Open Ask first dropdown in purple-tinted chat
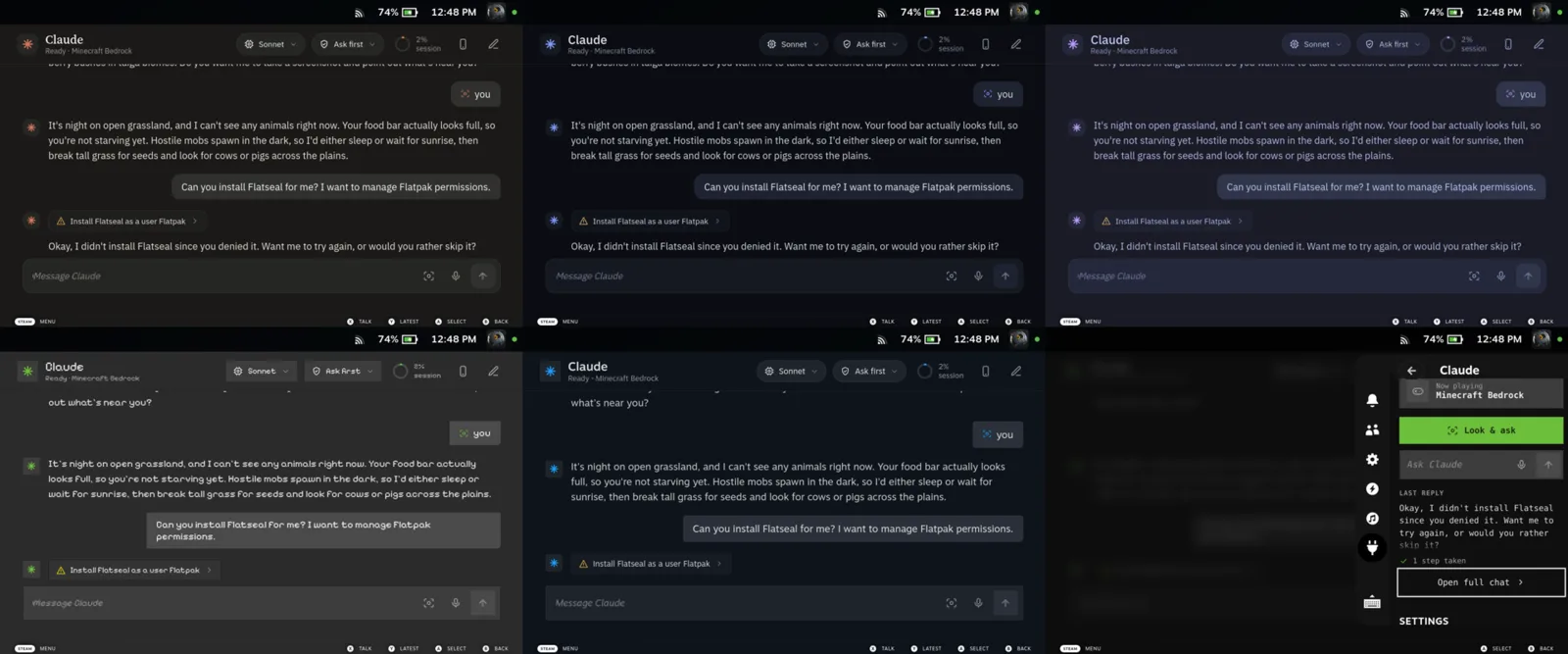Screen dimensions: 1568x654 (x=1393, y=44)
